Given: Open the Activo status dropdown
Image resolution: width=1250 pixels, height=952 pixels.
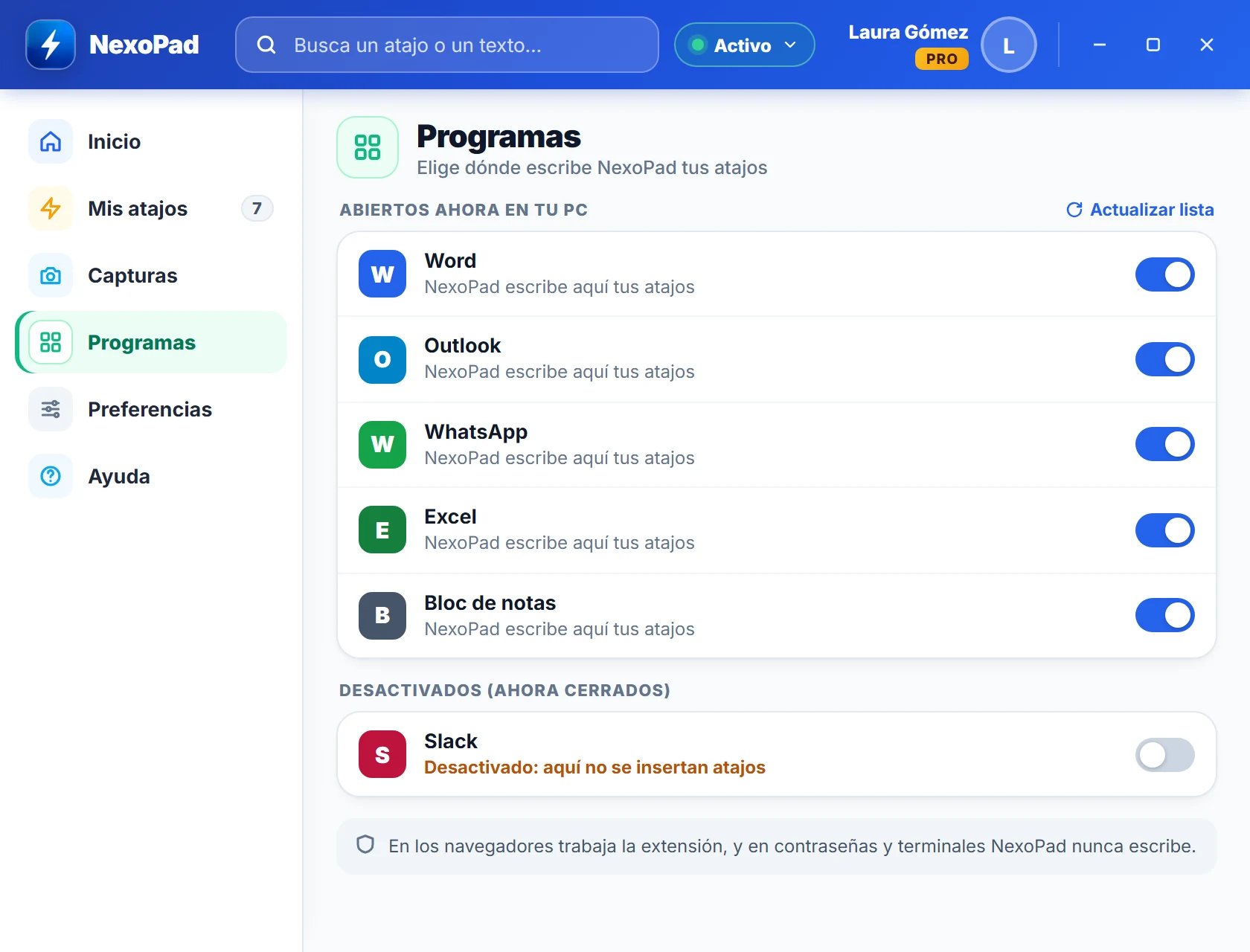Looking at the screenshot, I should pyautogui.click(x=744, y=45).
